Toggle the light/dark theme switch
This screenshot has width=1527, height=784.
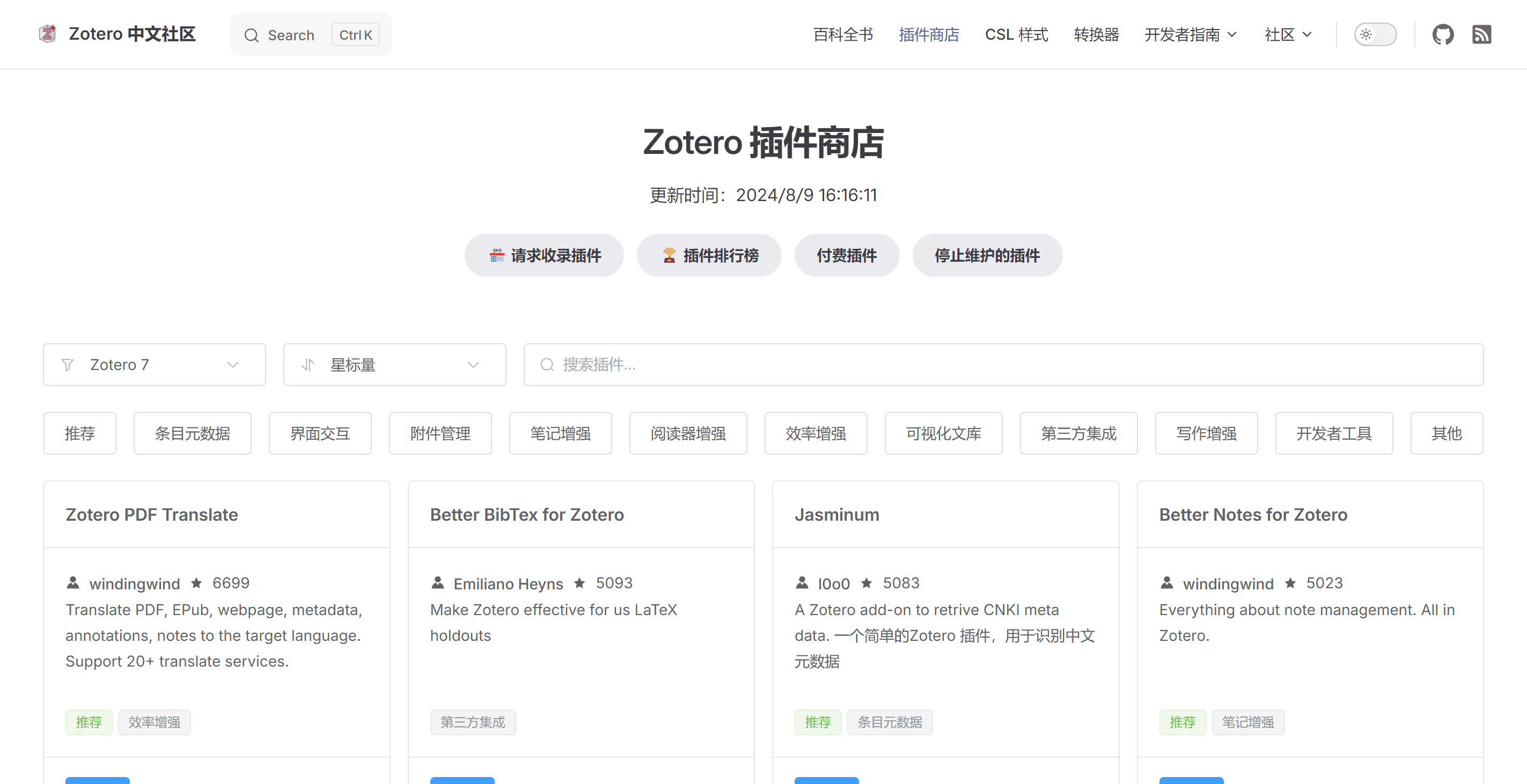1375,34
